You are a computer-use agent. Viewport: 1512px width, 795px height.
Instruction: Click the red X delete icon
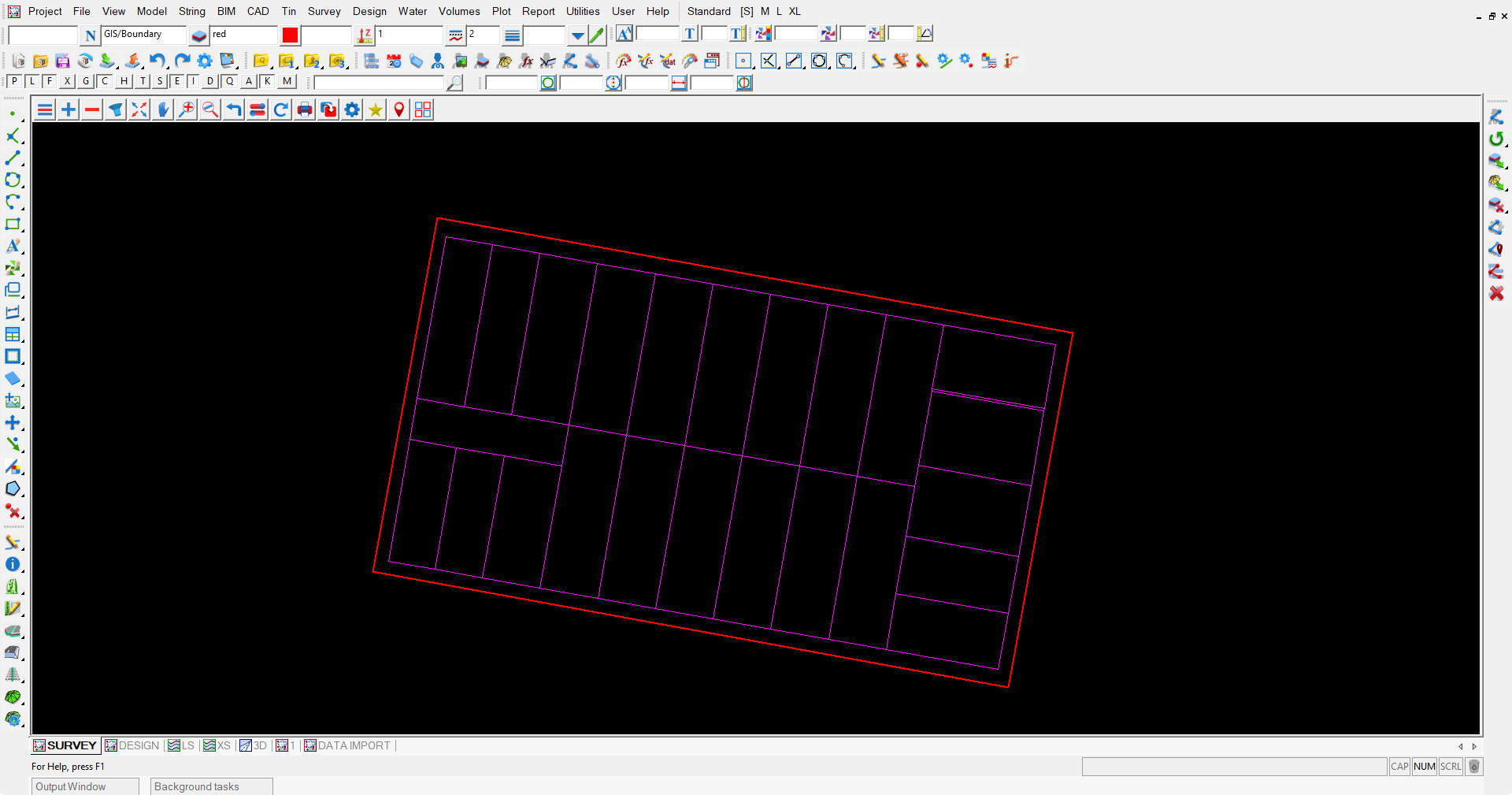click(x=1496, y=293)
